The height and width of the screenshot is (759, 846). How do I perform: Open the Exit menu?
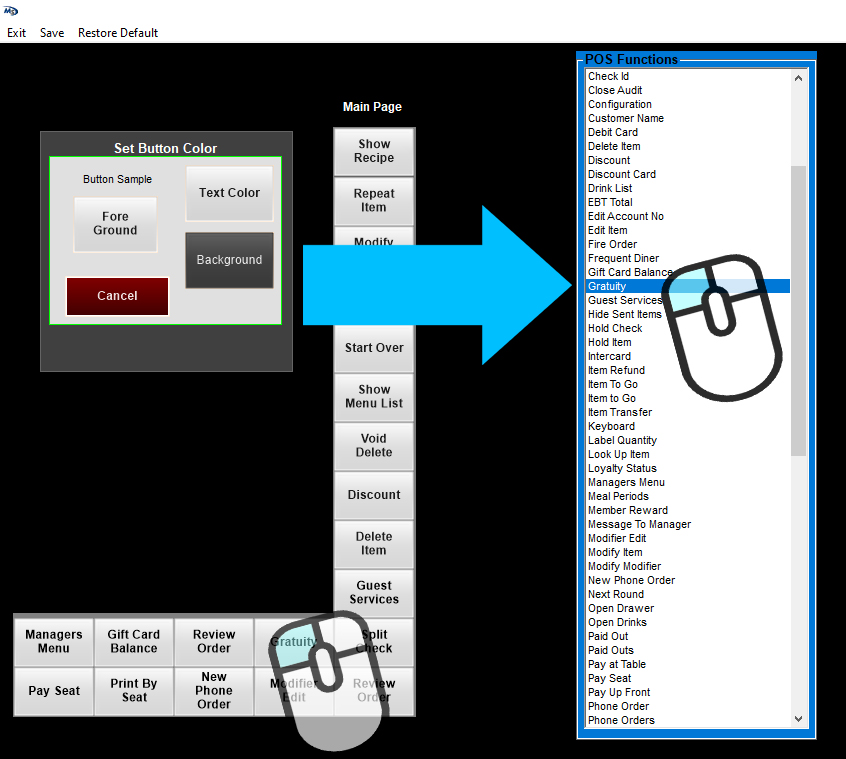coord(16,33)
